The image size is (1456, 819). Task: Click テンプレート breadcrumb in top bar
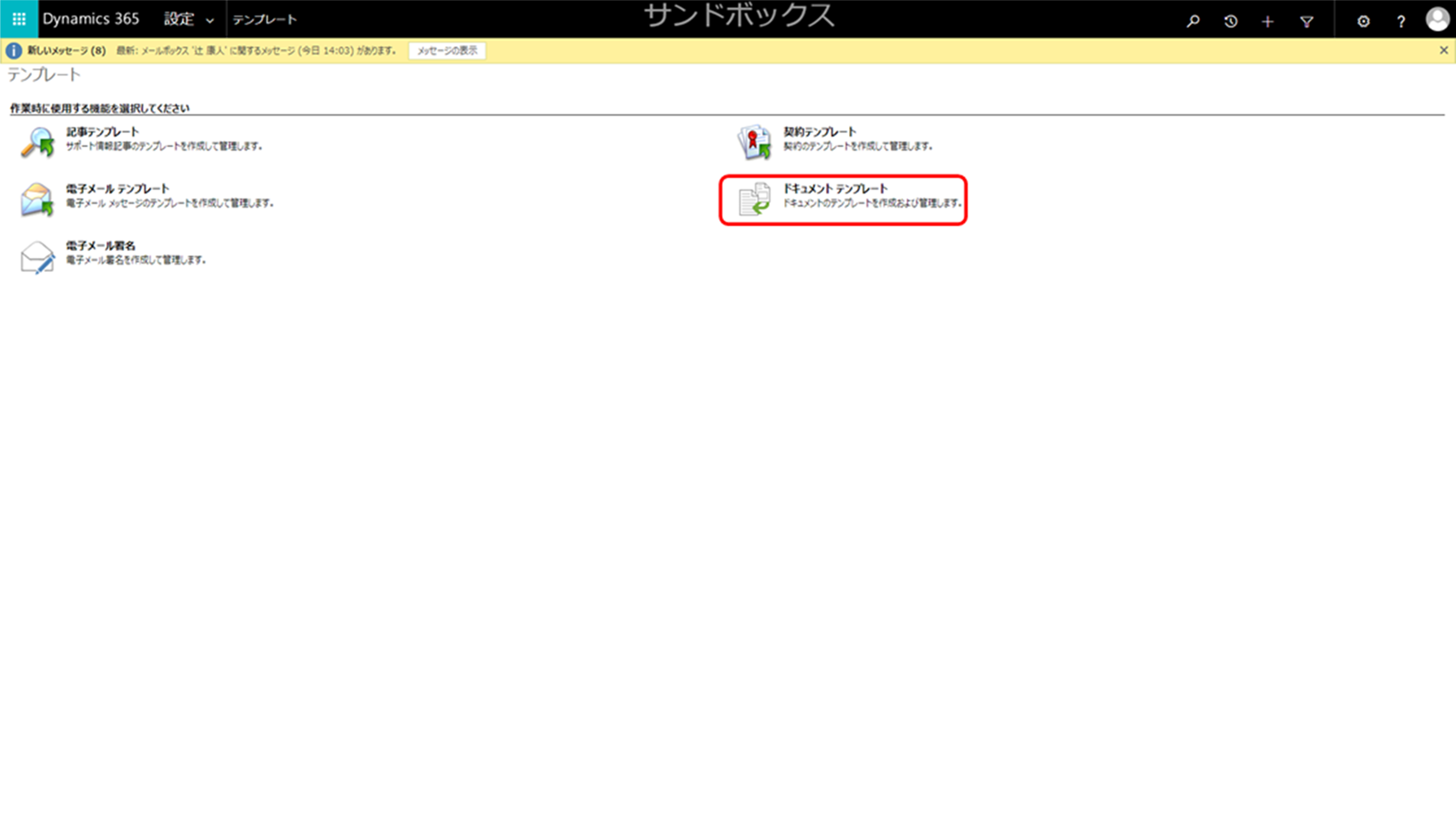click(264, 20)
